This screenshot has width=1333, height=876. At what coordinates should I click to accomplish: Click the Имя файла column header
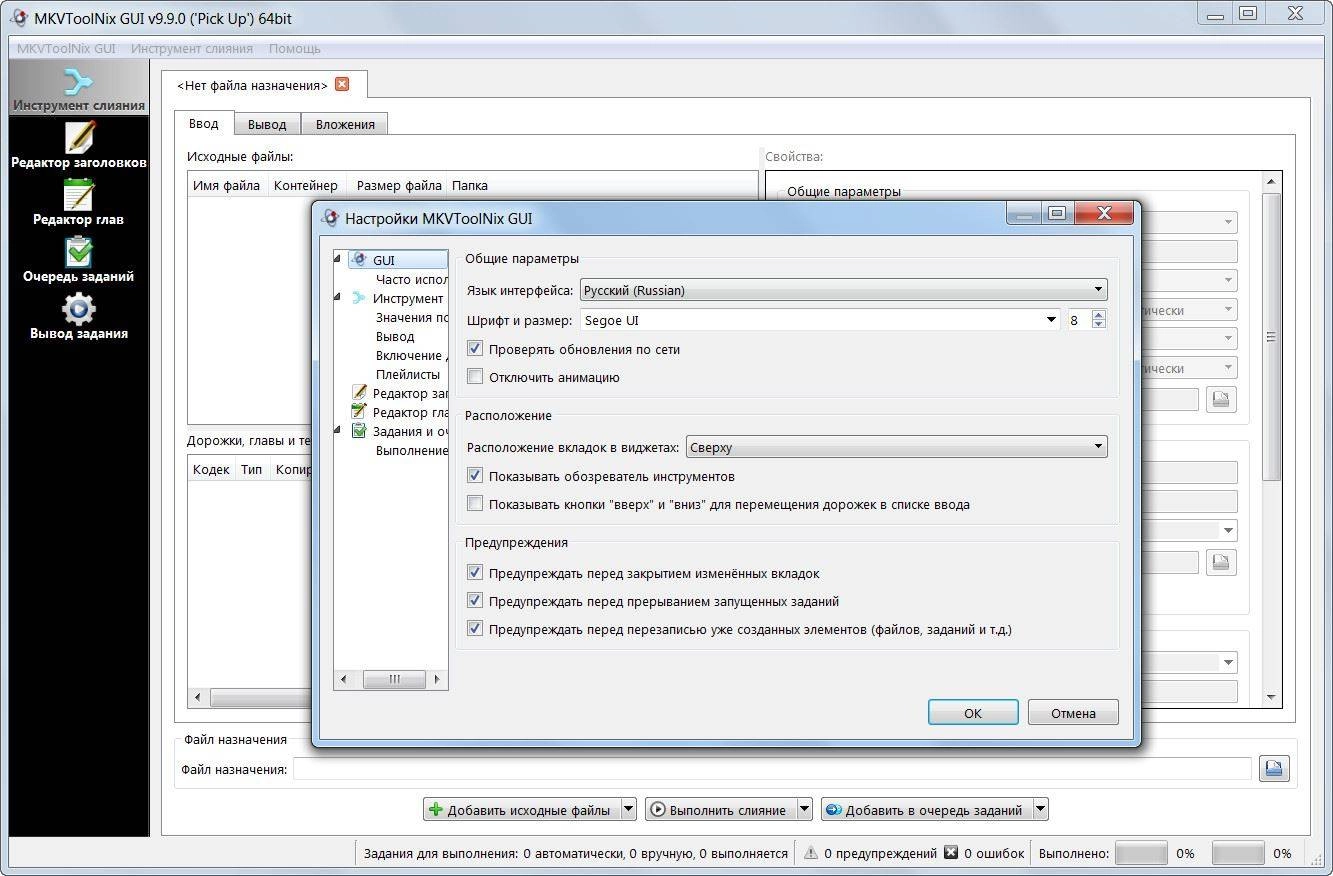(x=227, y=185)
